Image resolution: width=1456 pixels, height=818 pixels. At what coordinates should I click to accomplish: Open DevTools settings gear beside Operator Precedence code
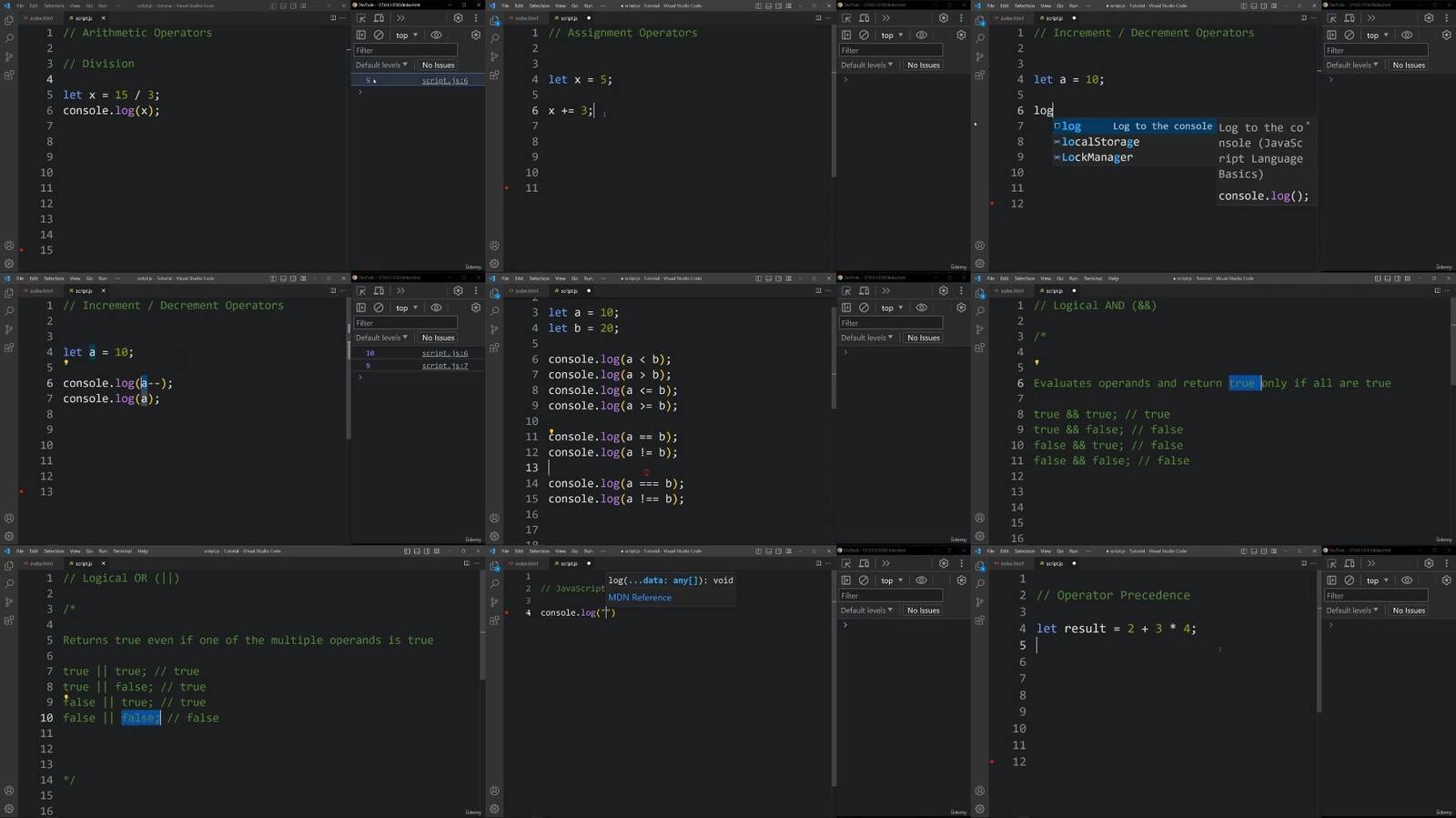click(x=1428, y=563)
